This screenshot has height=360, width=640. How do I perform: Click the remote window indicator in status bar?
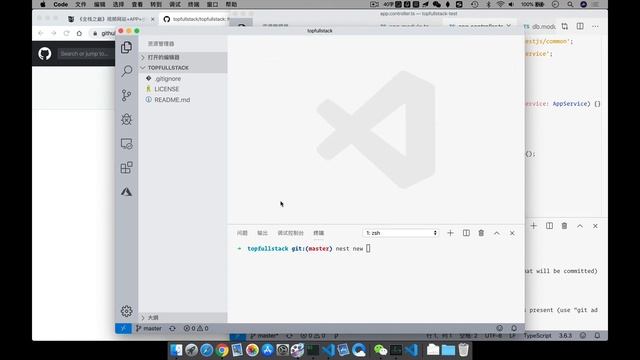(123, 328)
